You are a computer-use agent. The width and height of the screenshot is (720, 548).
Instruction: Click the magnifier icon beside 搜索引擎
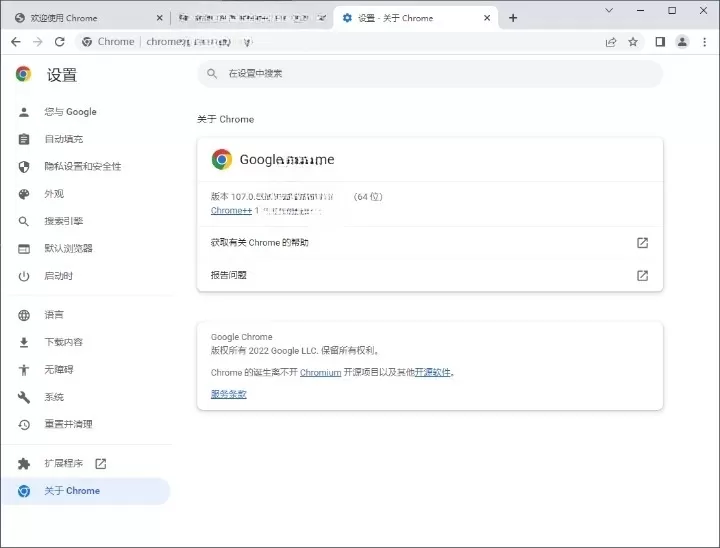pos(24,221)
